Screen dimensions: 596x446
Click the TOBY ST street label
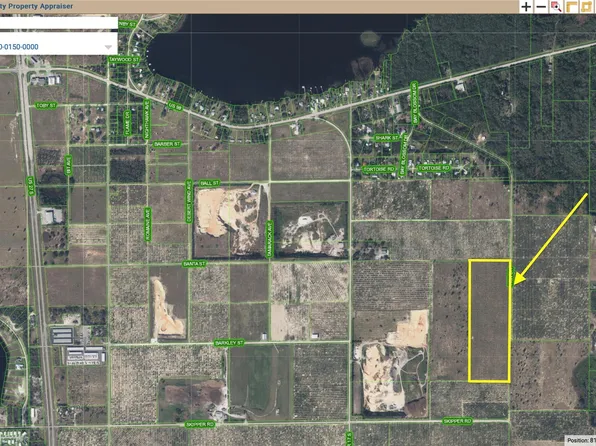pyautogui.click(x=46, y=105)
